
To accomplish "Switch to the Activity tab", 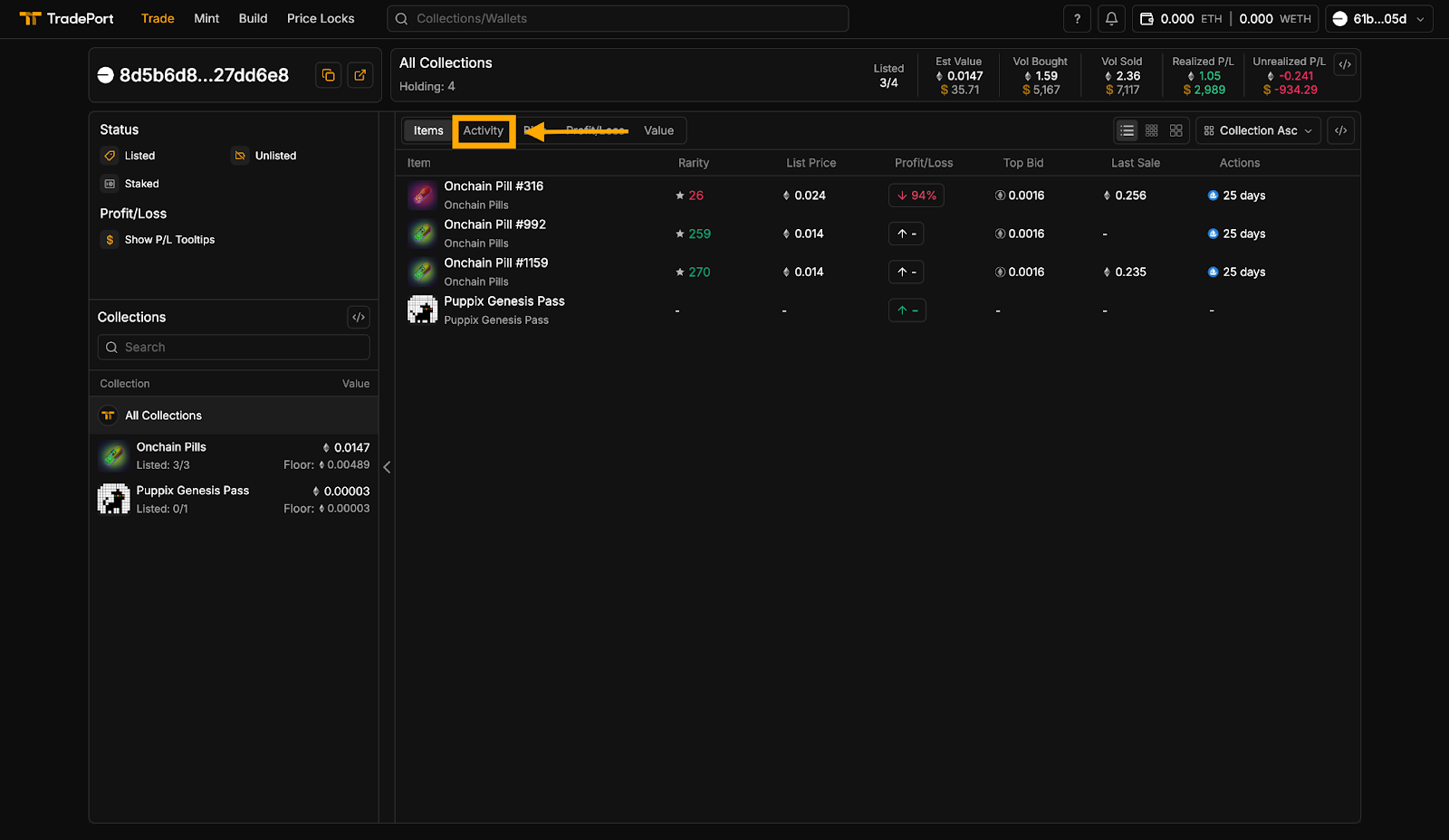I will pyautogui.click(x=484, y=130).
